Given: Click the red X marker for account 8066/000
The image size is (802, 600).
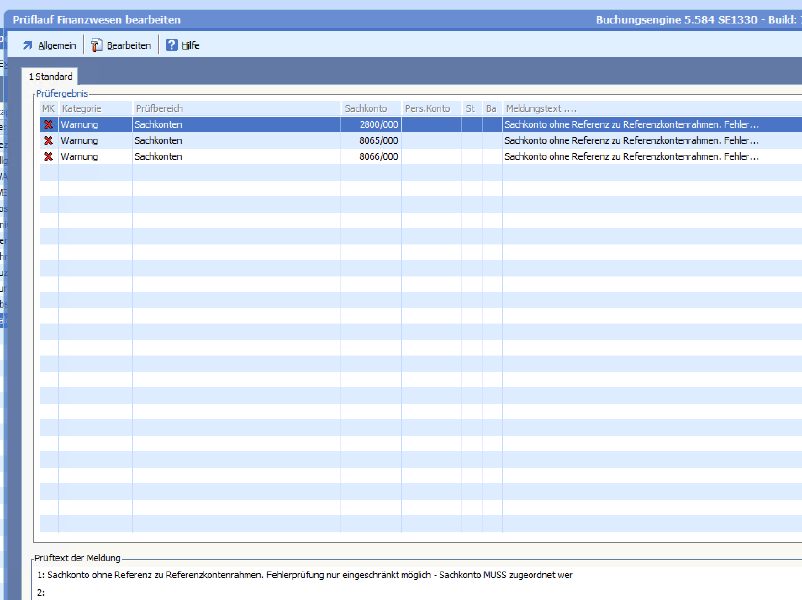Looking at the screenshot, I should coord(48,157).
